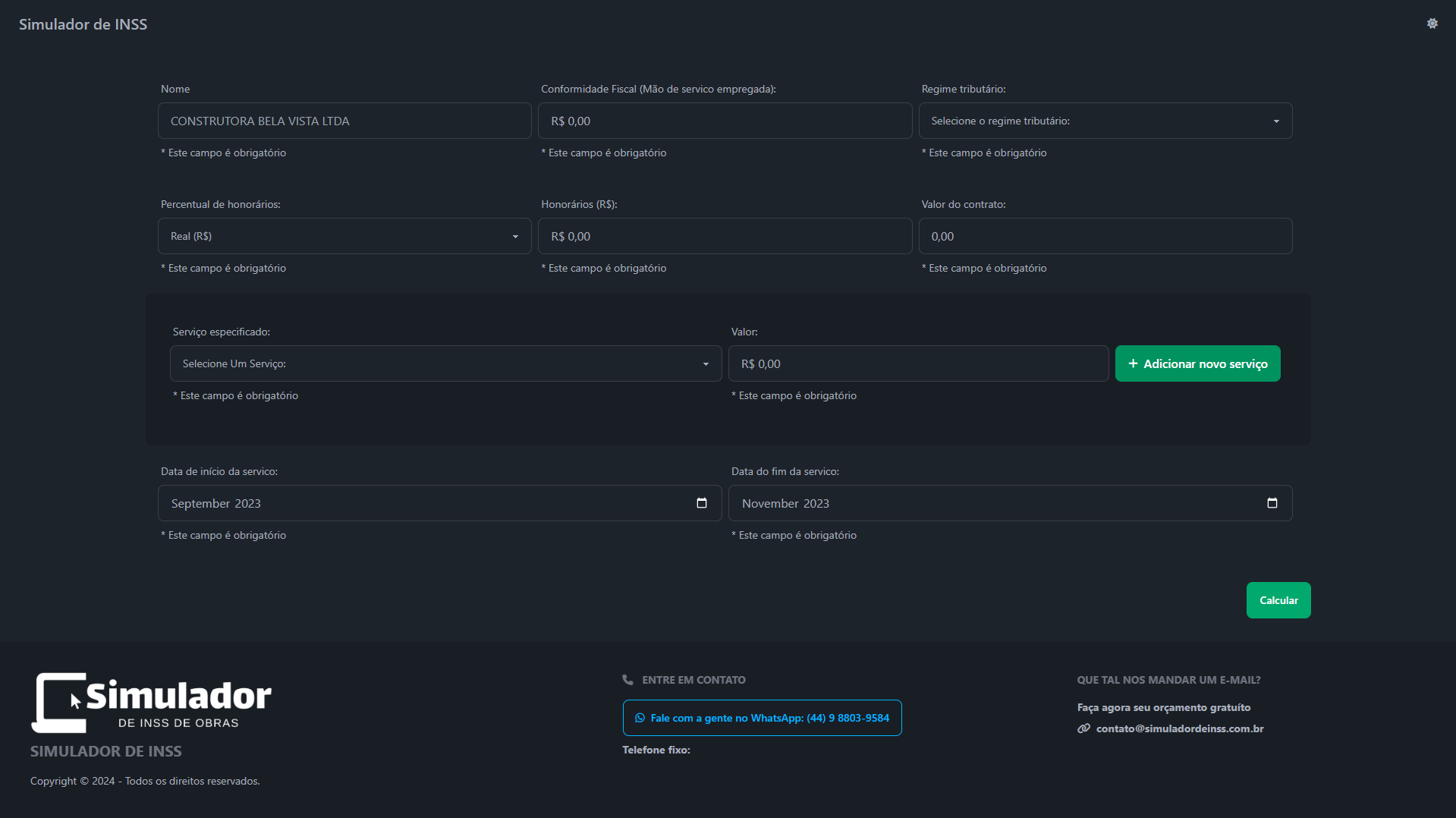
Task: Click the Simulador de INSS header title
Action: [83, 24]
